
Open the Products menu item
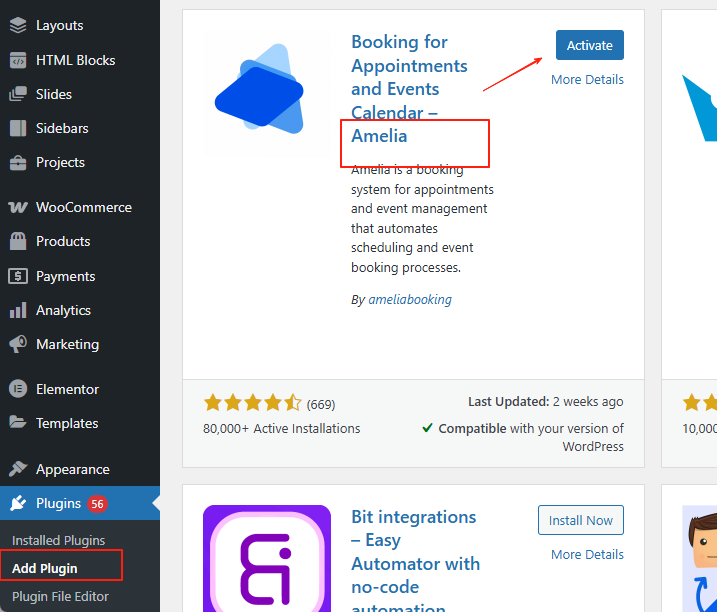pyautogui.click(x=63, y=241)
